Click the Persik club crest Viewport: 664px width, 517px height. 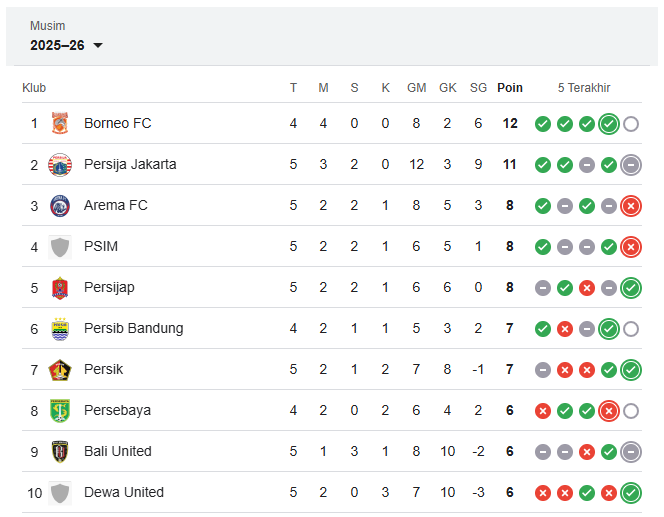click(61, 370)
